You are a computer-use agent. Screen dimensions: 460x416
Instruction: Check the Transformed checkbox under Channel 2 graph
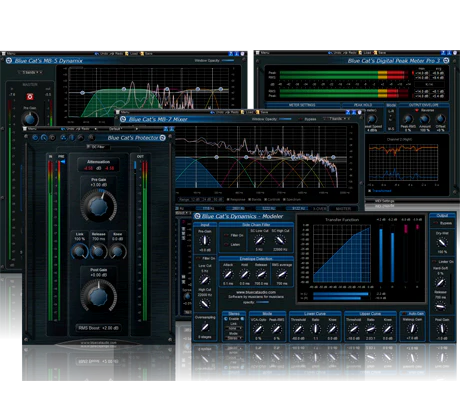click(x=370, y=191)
